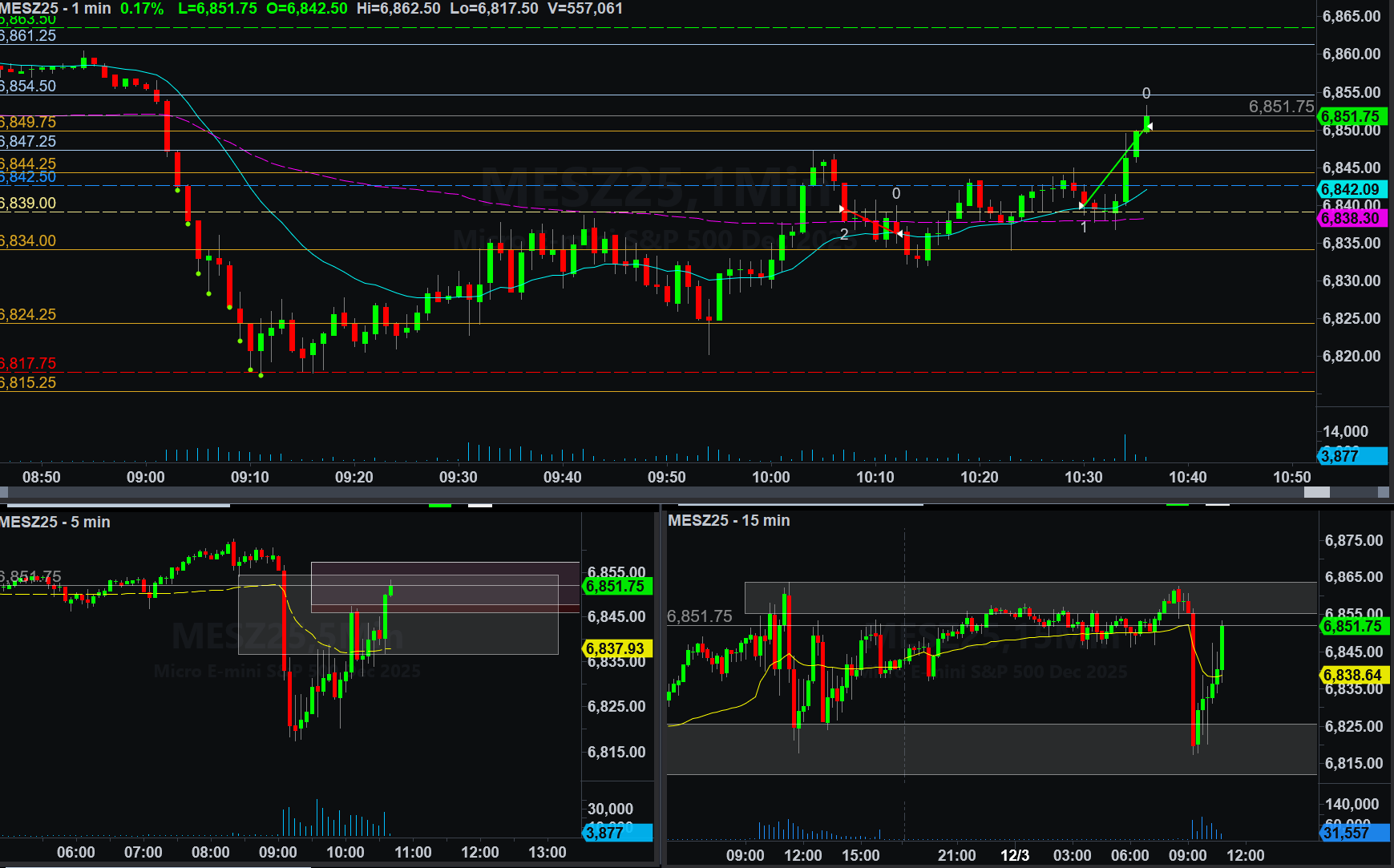Select the short entry arrow marker after 10:05
1394x868 pixels.
tap(842, 209)
